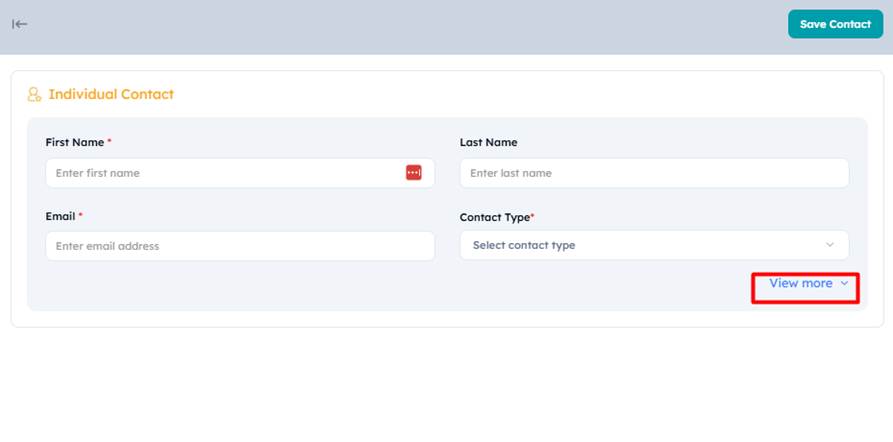Click the red asterisk beside Email

point(80,215)
